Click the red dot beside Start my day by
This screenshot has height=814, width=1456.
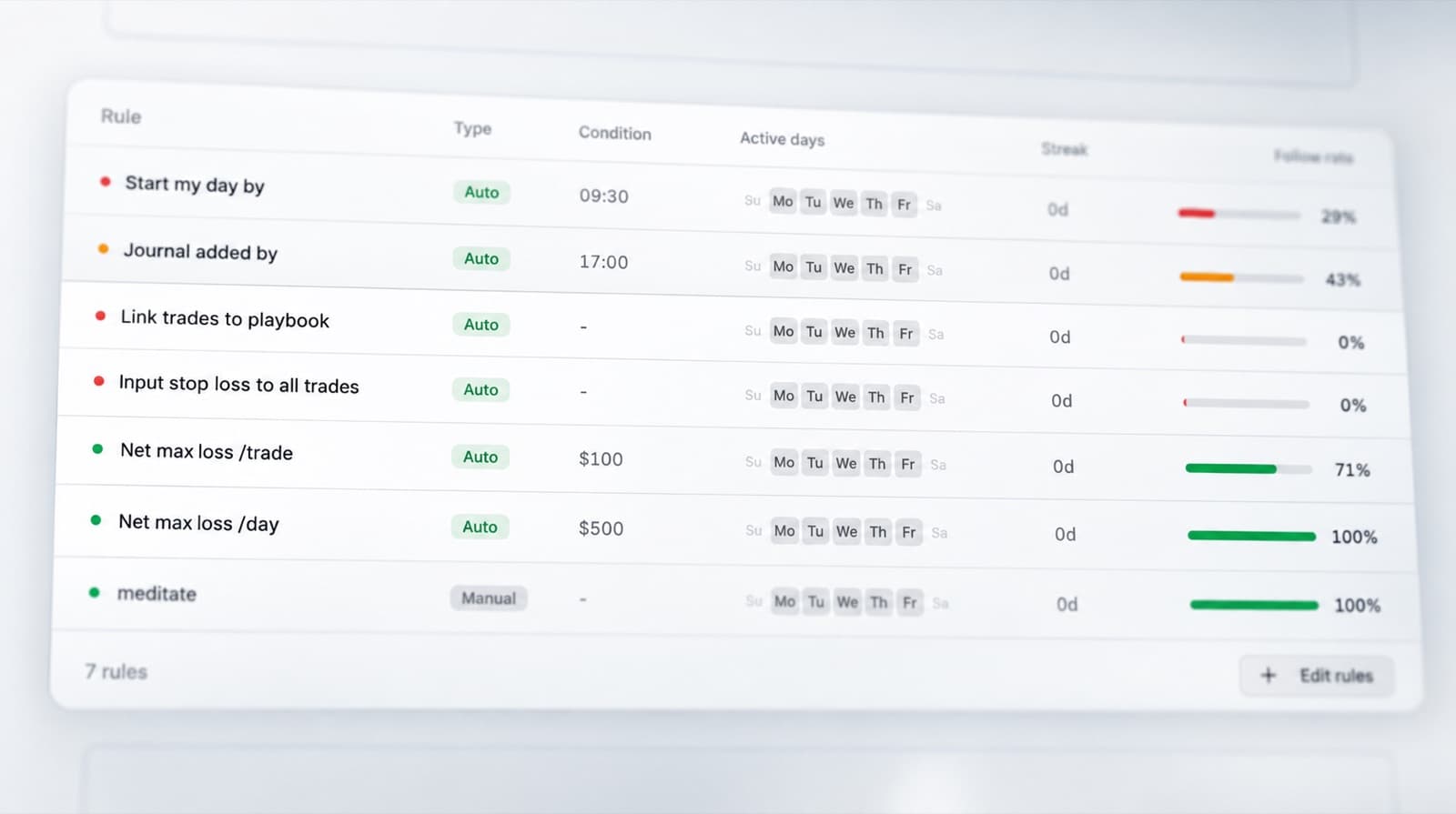(106, 182)
